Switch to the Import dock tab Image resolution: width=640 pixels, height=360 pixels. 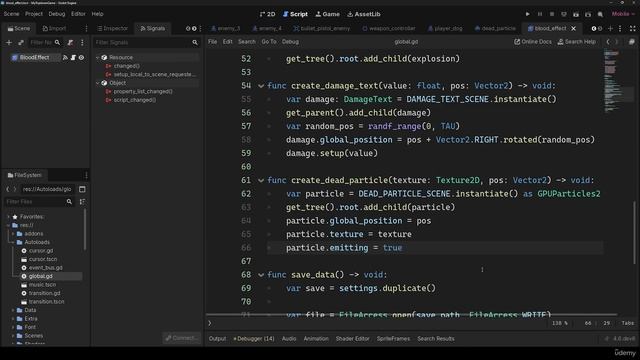pos(54,28)
